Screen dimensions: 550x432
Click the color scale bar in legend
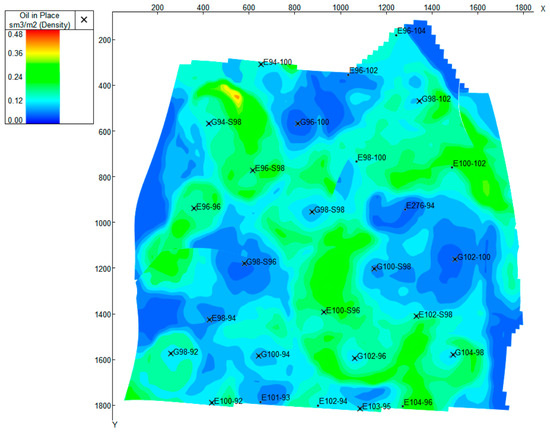pyautogui.click(x=42, y=76)
